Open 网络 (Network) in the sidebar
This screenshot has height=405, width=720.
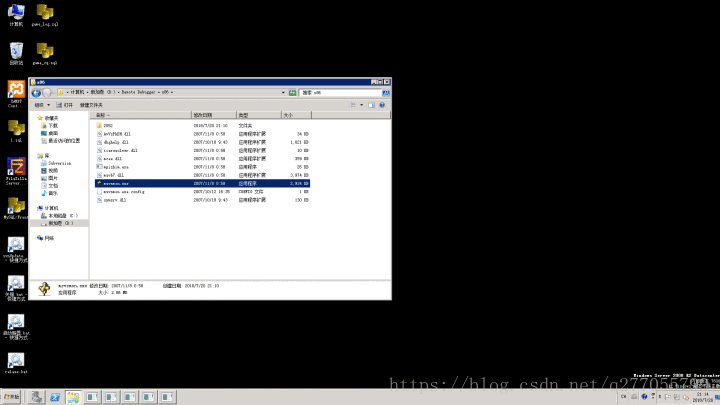(46, 238)
